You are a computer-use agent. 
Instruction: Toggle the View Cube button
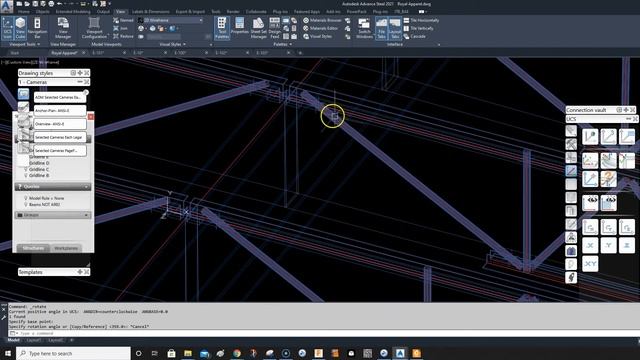click(20, 28)
